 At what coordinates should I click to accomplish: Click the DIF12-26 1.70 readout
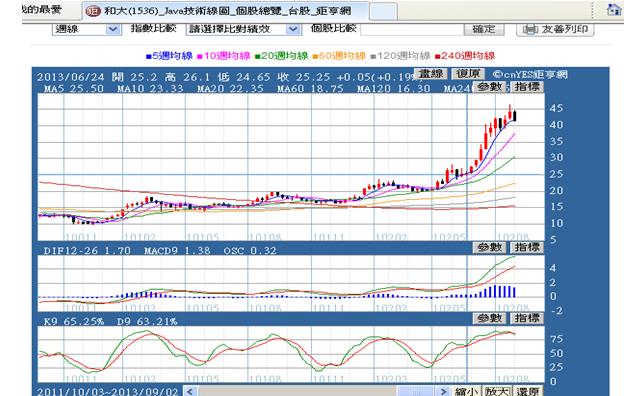(87, 251)
